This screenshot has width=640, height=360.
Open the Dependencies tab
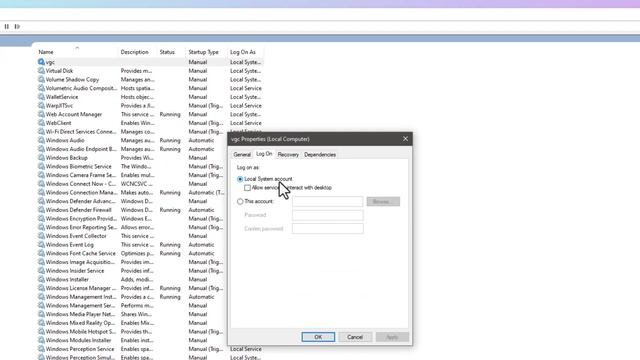(x=320, y=155)
